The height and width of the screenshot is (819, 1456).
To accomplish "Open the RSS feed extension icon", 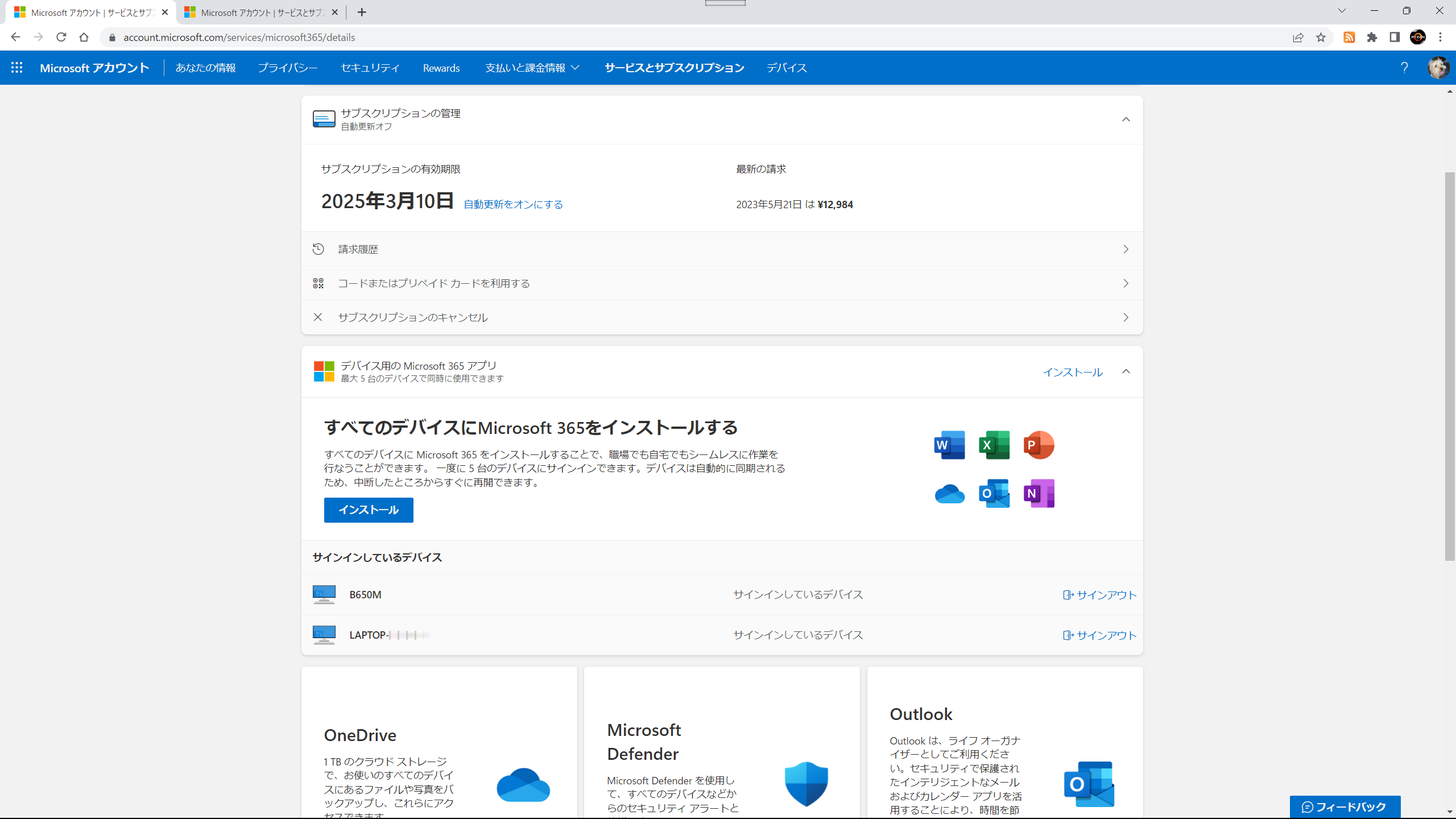I will click(1349, 38).
